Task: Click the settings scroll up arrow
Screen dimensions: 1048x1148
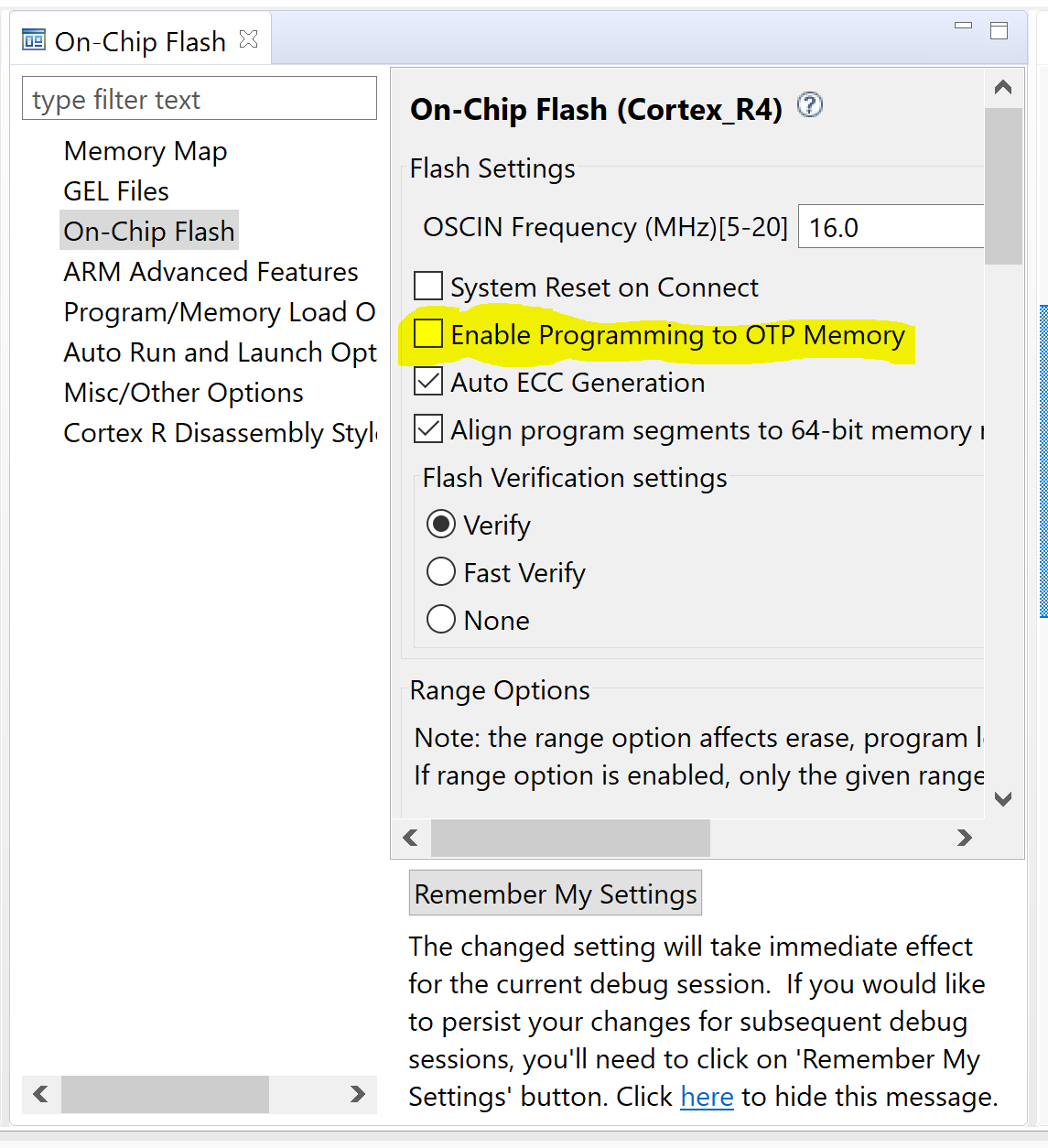Action: point(1003,88)
